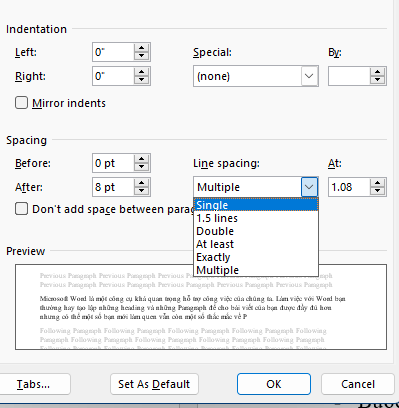Enable the Mirror indents checkbox
This screenshot has width=399, height=408.
pyautogui.click(x=22, y=103)
